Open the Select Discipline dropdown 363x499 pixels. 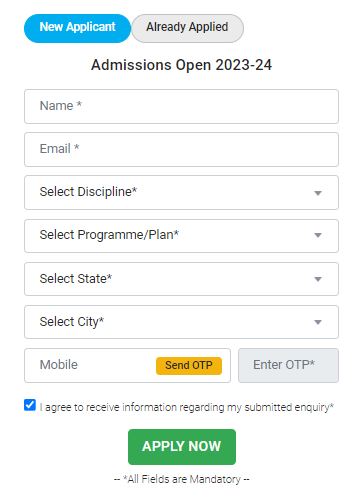[x=181, y=193]
